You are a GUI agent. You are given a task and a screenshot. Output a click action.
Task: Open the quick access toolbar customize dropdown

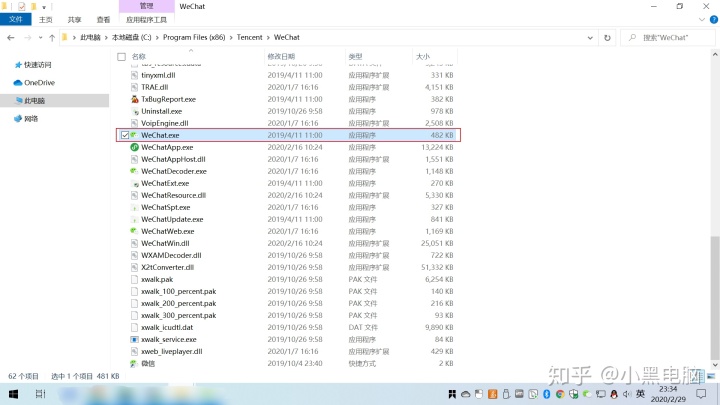tap(44, 7)
